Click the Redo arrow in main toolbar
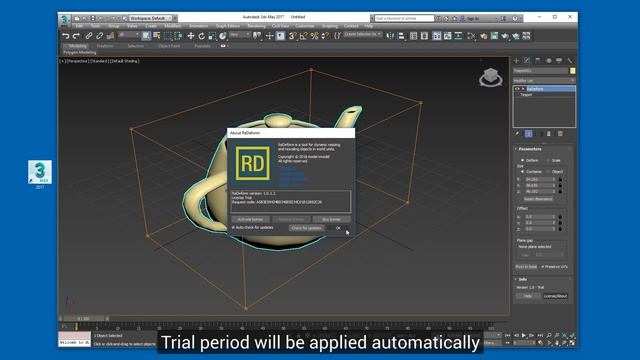The height and width of the screenshot is (360, 640). pyautogui.click(x=76, y=36)
